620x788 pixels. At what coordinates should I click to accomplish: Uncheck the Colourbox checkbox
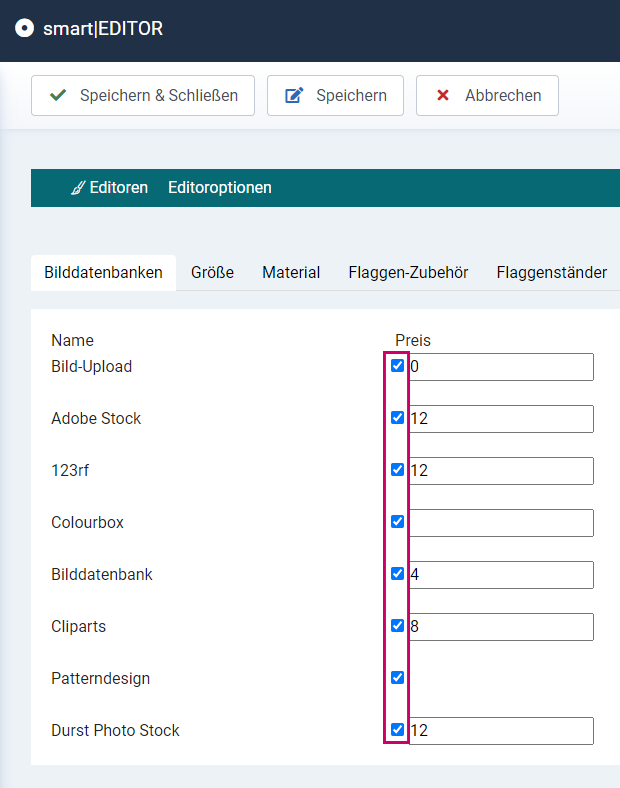point(397,522)
